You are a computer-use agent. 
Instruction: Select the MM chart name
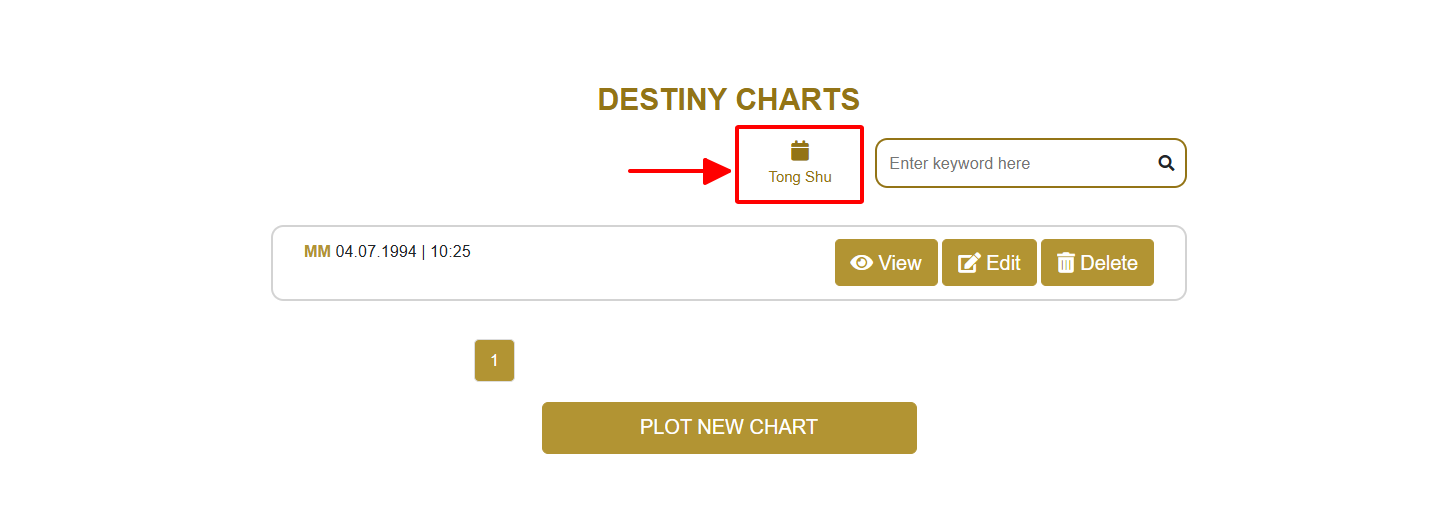point(317,252)
